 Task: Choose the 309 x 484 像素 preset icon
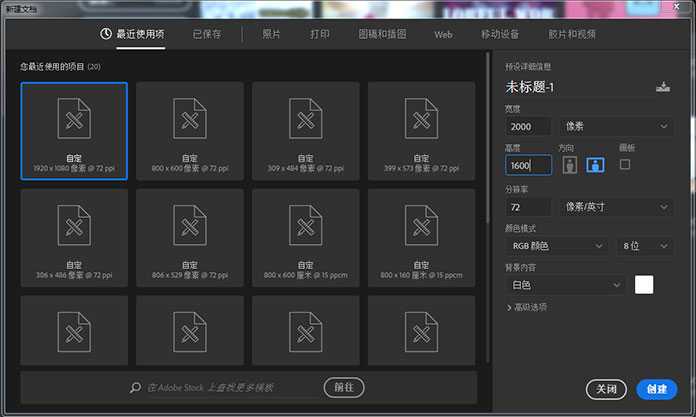point(305,120)
